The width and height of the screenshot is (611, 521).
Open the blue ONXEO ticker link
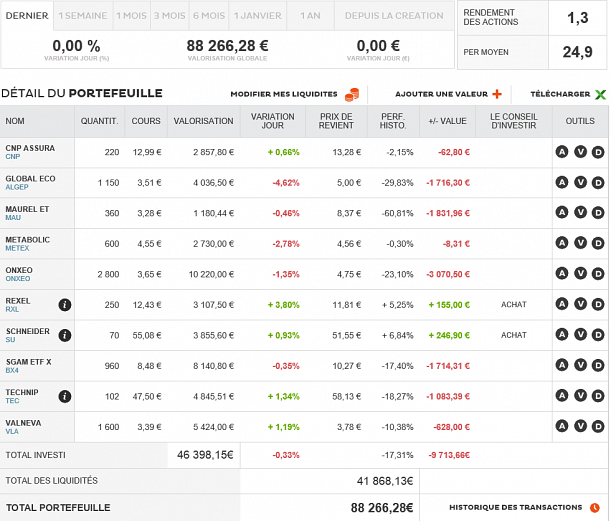[18, 279]
